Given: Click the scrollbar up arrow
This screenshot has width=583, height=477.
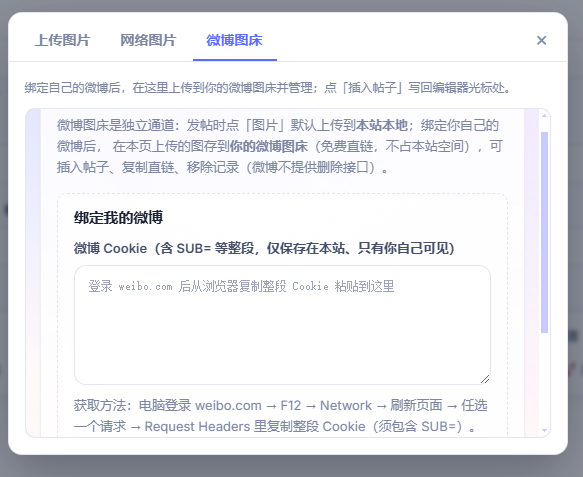Looking at the screenshot, I should 544,116.
